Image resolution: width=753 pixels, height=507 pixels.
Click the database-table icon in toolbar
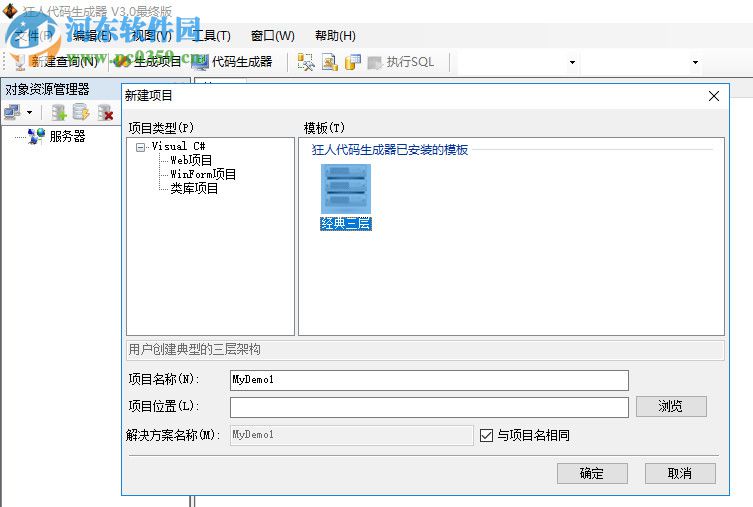coord(352,62)
